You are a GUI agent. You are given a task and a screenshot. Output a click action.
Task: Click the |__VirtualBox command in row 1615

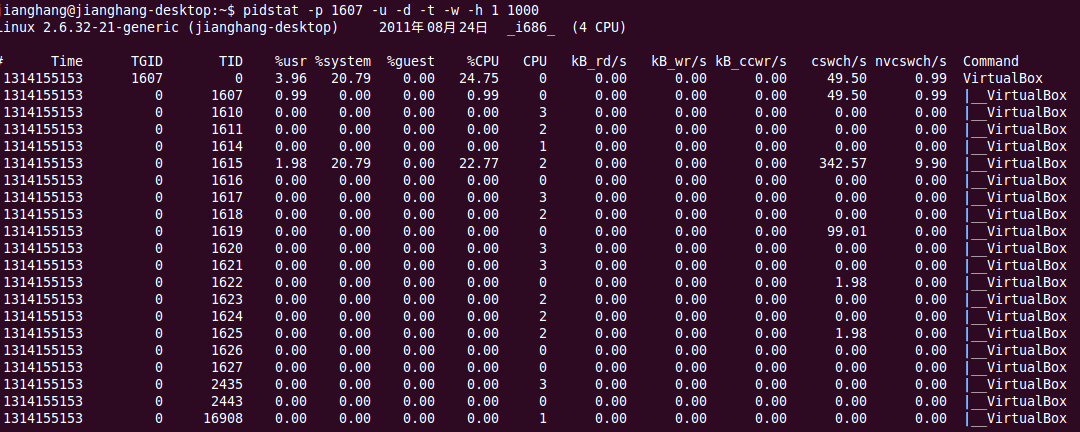click(x=1015, y=163)
